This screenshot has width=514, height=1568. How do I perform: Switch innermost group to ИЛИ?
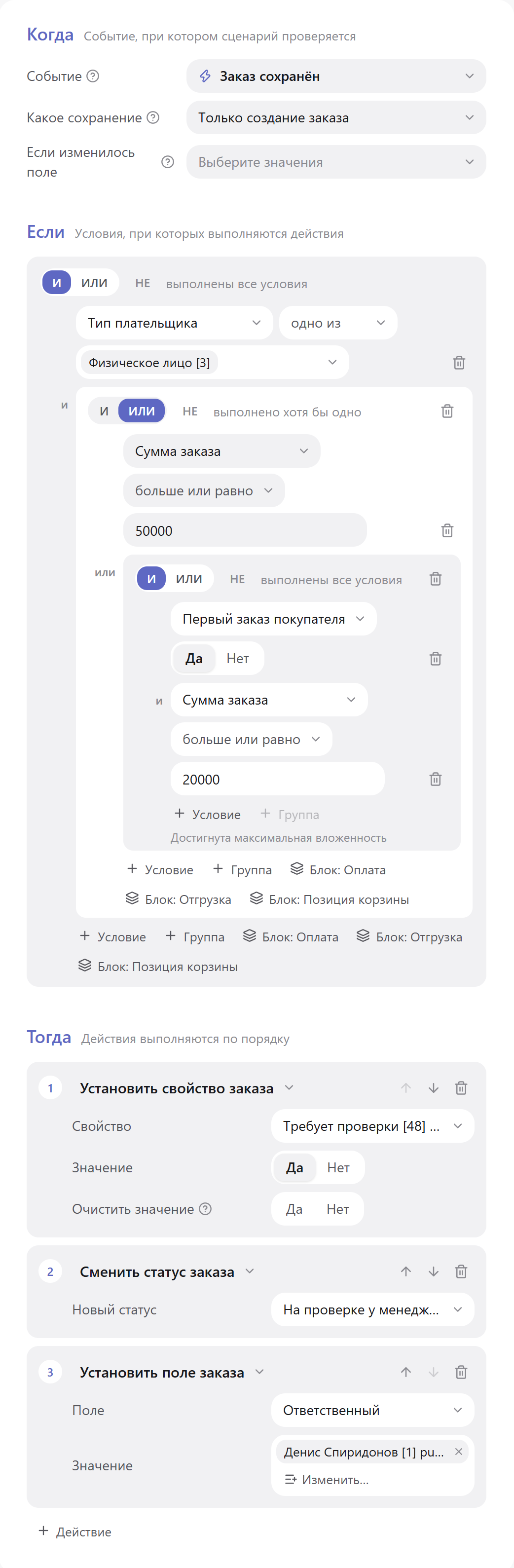[189, 579]
